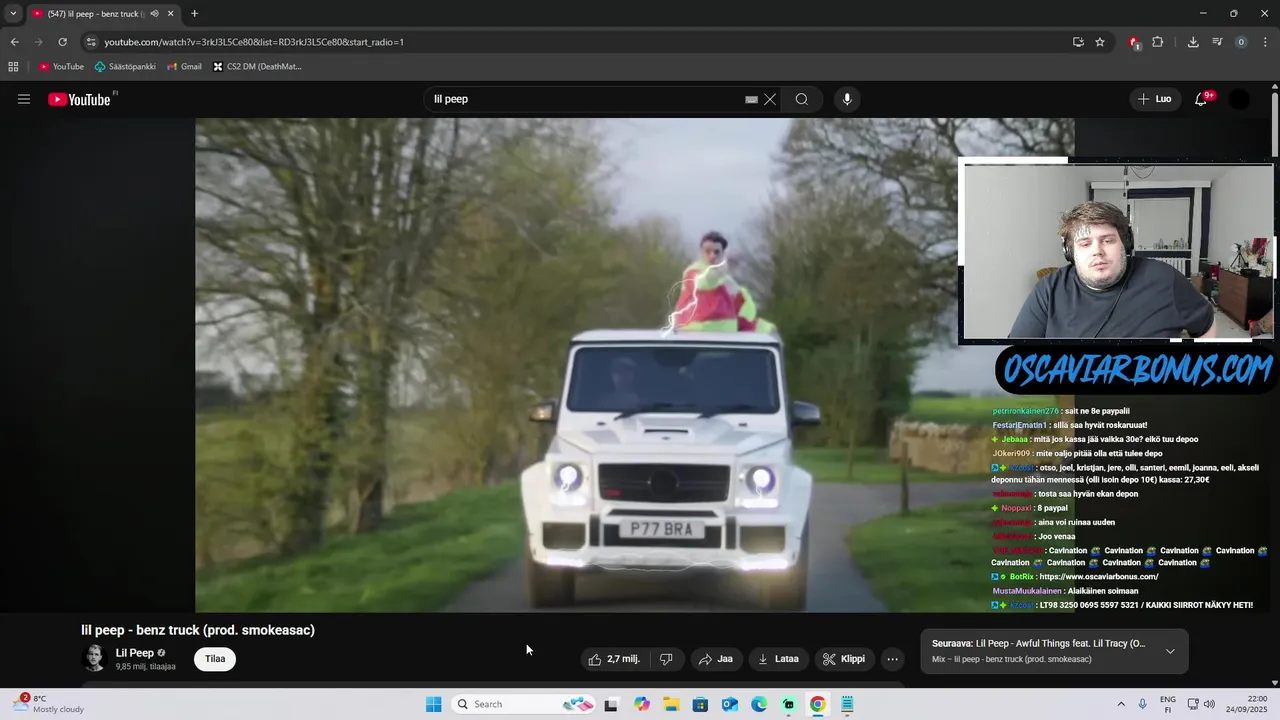This screenshot has width=1280, height=720.
Task: Open Chrome profile button
Action: (x=1241, y=42)
